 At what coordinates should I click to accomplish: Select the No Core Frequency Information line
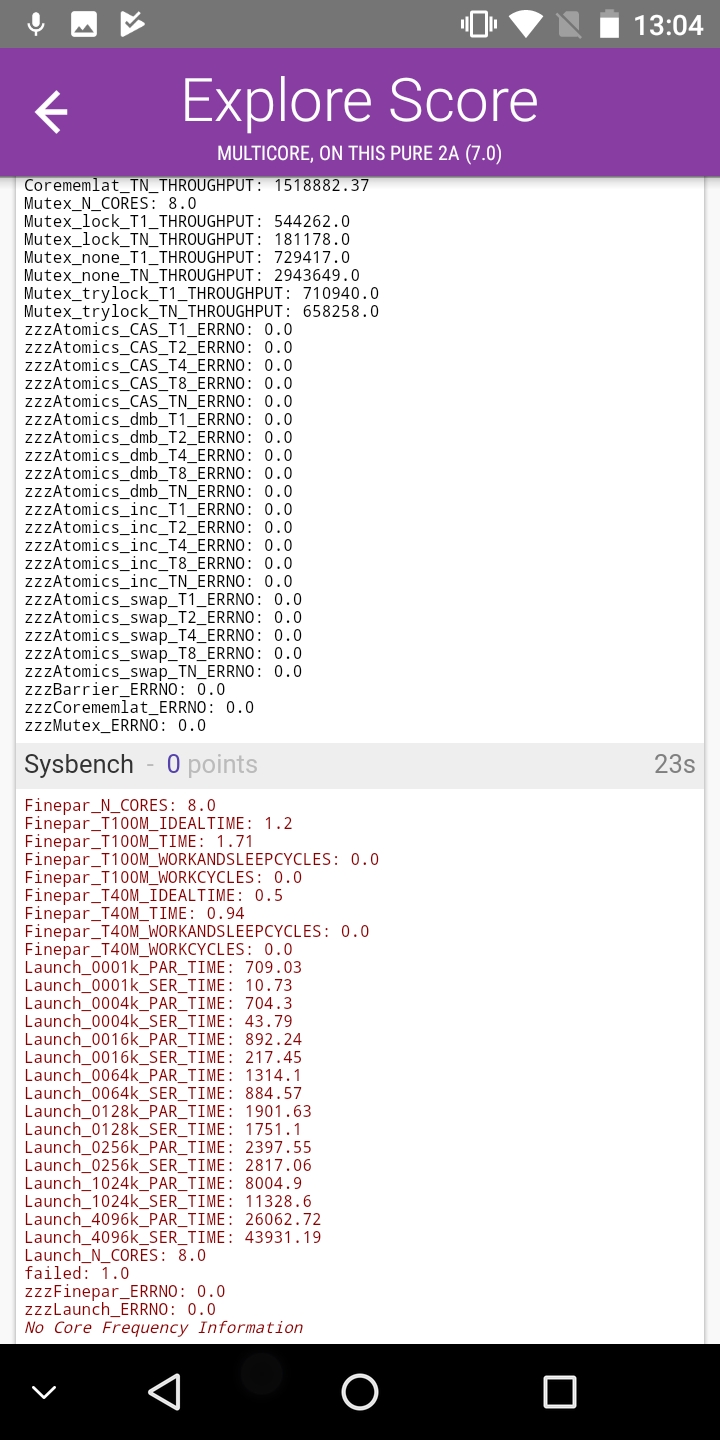click(163, 1328)
